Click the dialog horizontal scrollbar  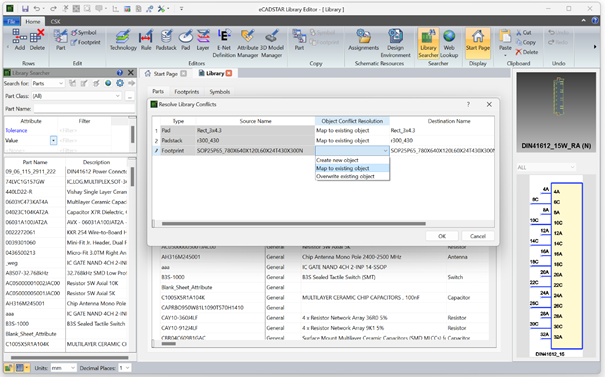click(294, 223)
